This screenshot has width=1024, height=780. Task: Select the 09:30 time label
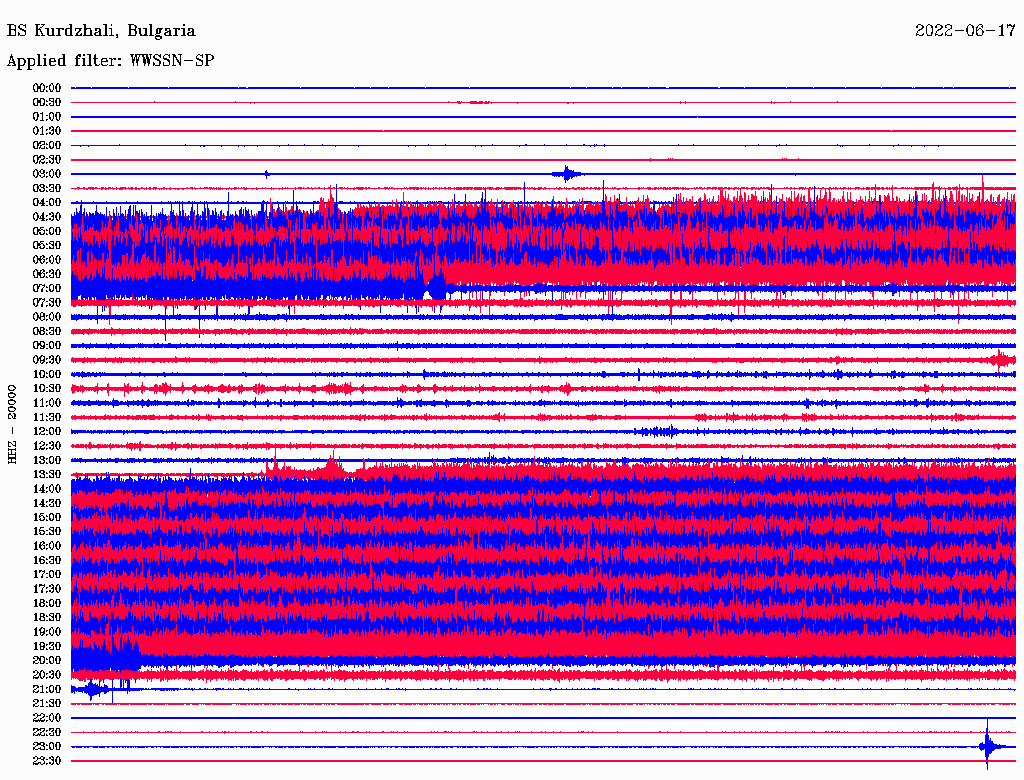[47, 360]
